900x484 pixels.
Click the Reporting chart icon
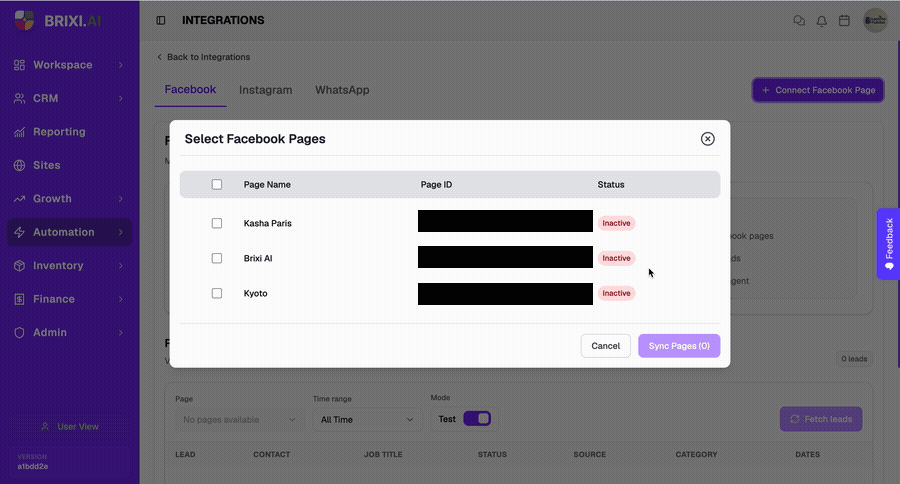click(20, 132)
